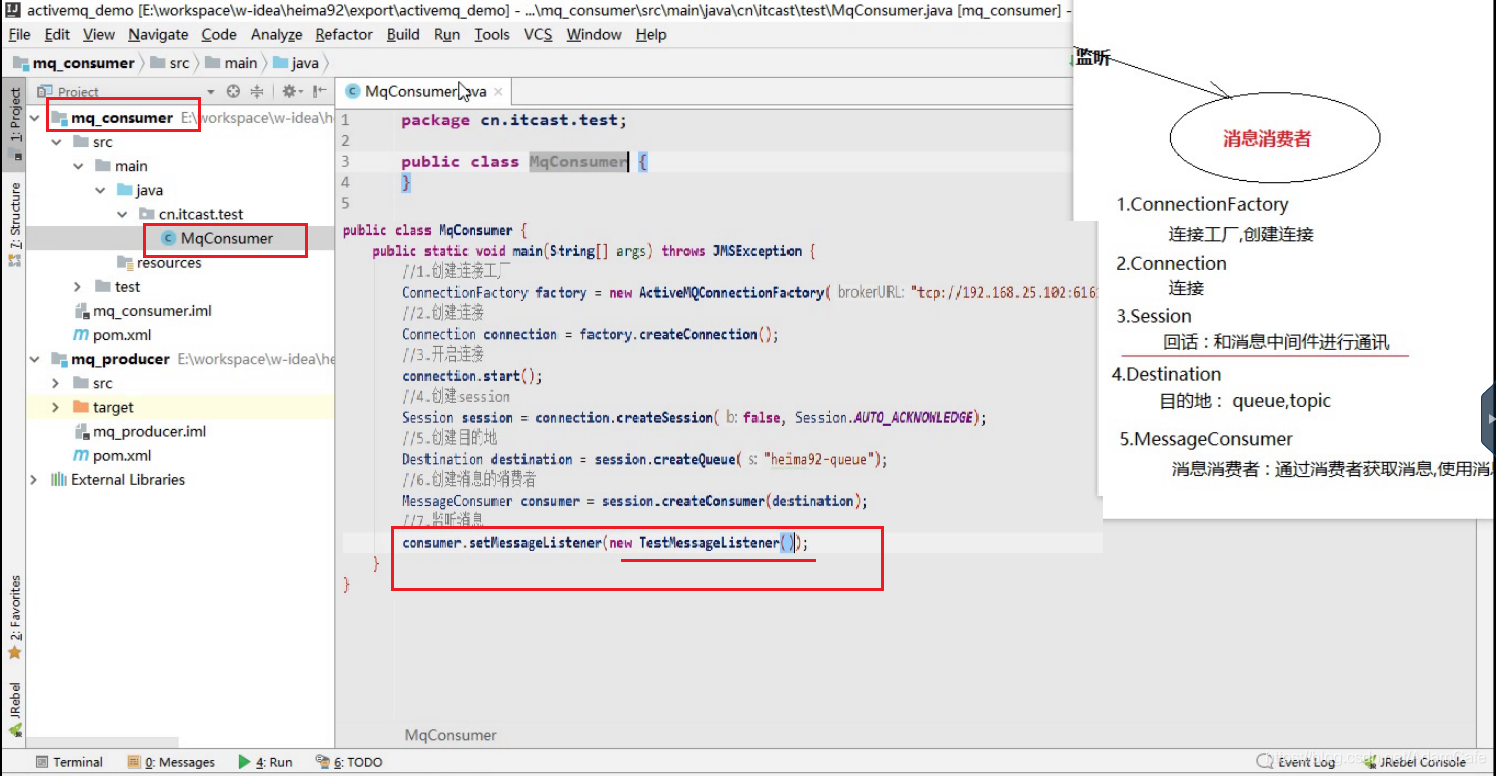Click line number 3 in the gutter
1496x776 pixels.
[345, 162]
